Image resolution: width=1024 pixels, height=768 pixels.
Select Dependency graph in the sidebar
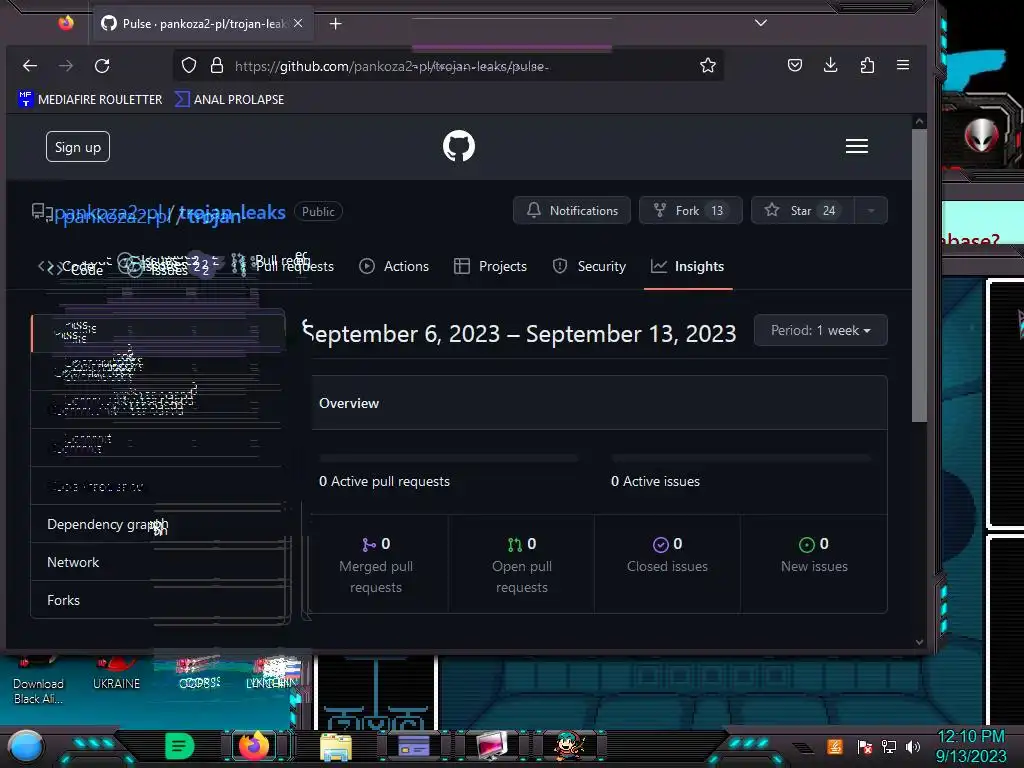(157, 524)
